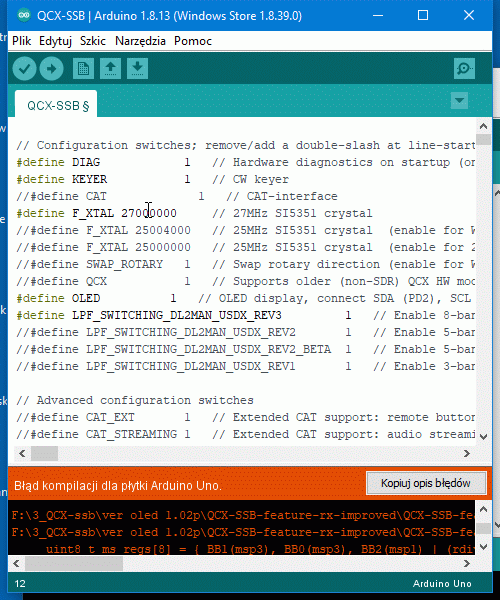Click console vertical scroll down arrow
Image resolution: width=500 pixels, height=600 pixels.
(x=483, y=547)
